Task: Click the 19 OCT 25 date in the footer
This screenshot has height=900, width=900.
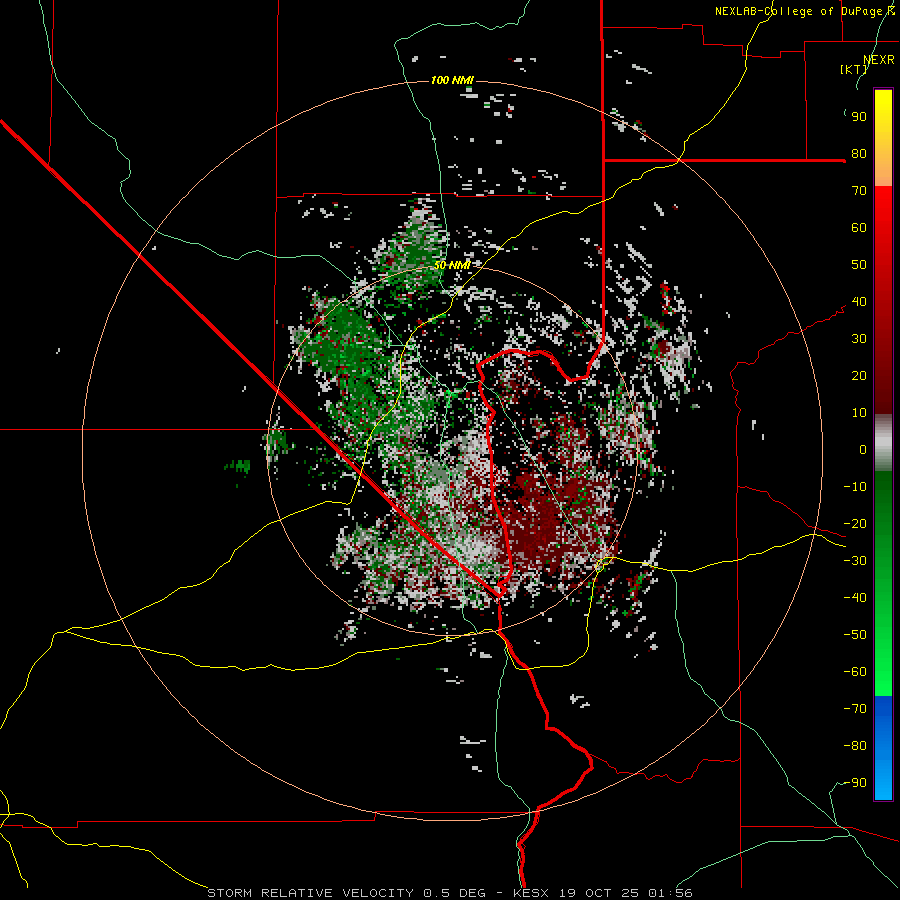Action: [x=599, y=893]
